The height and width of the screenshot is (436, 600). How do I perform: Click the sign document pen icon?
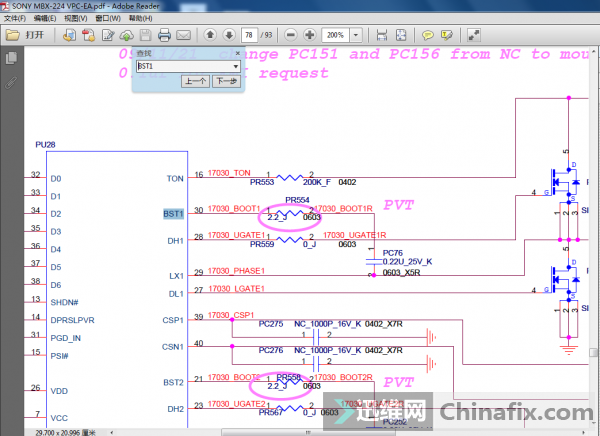tap(108, 35)
